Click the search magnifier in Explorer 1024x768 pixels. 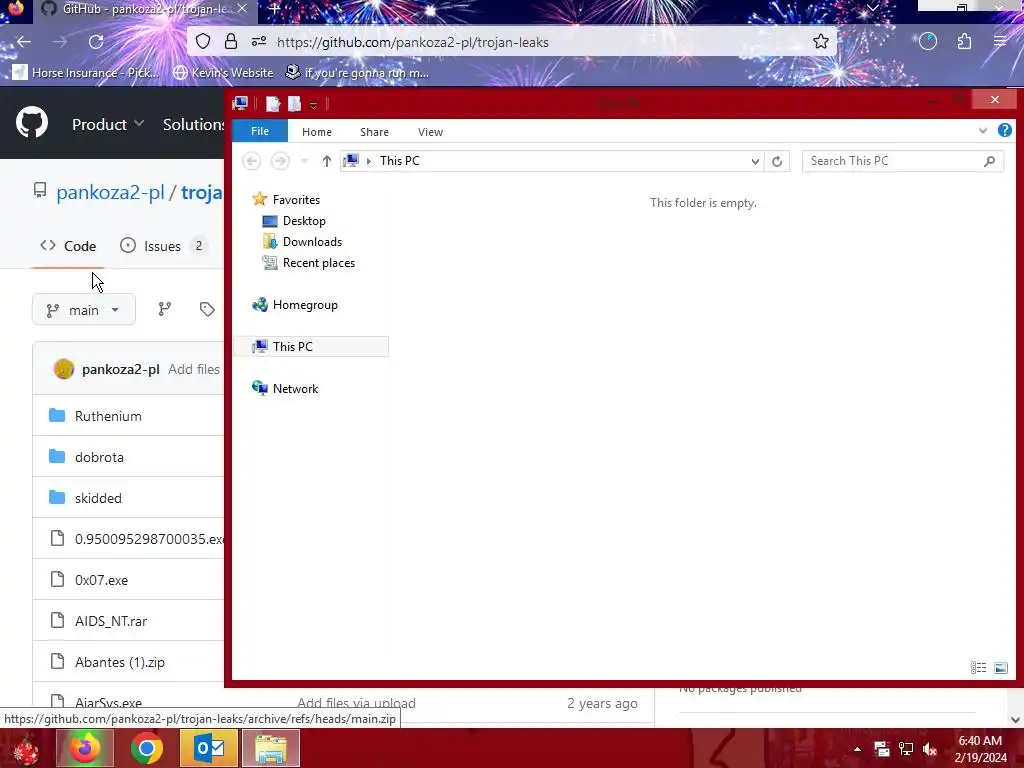pyautogui.click(x=989, y=161)
